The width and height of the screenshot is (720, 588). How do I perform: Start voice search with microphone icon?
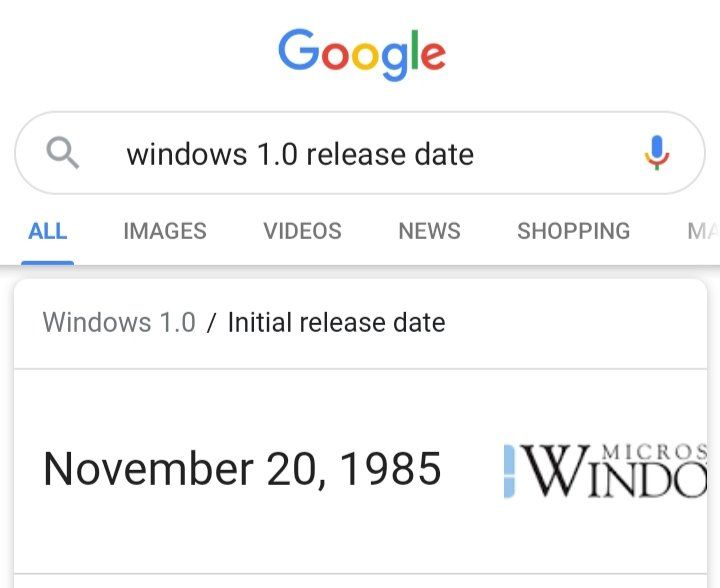656,154
